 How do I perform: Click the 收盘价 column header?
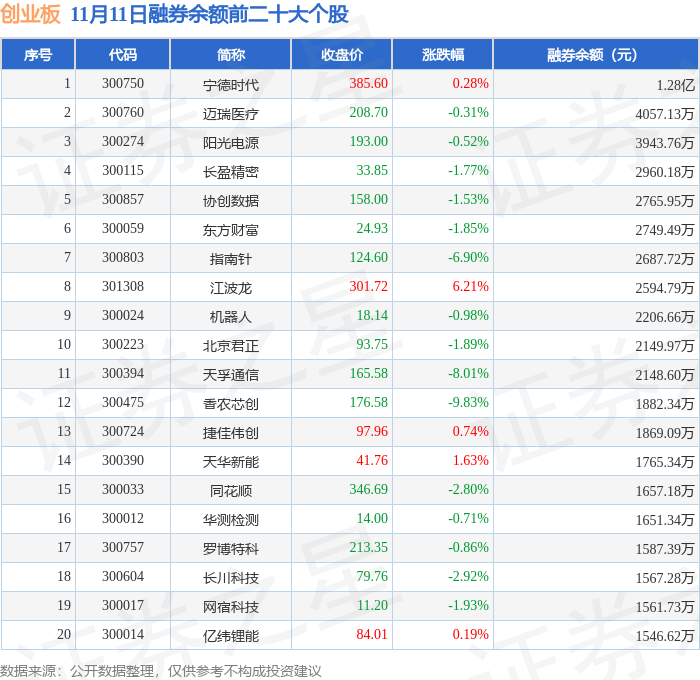[x=342, y=54]
